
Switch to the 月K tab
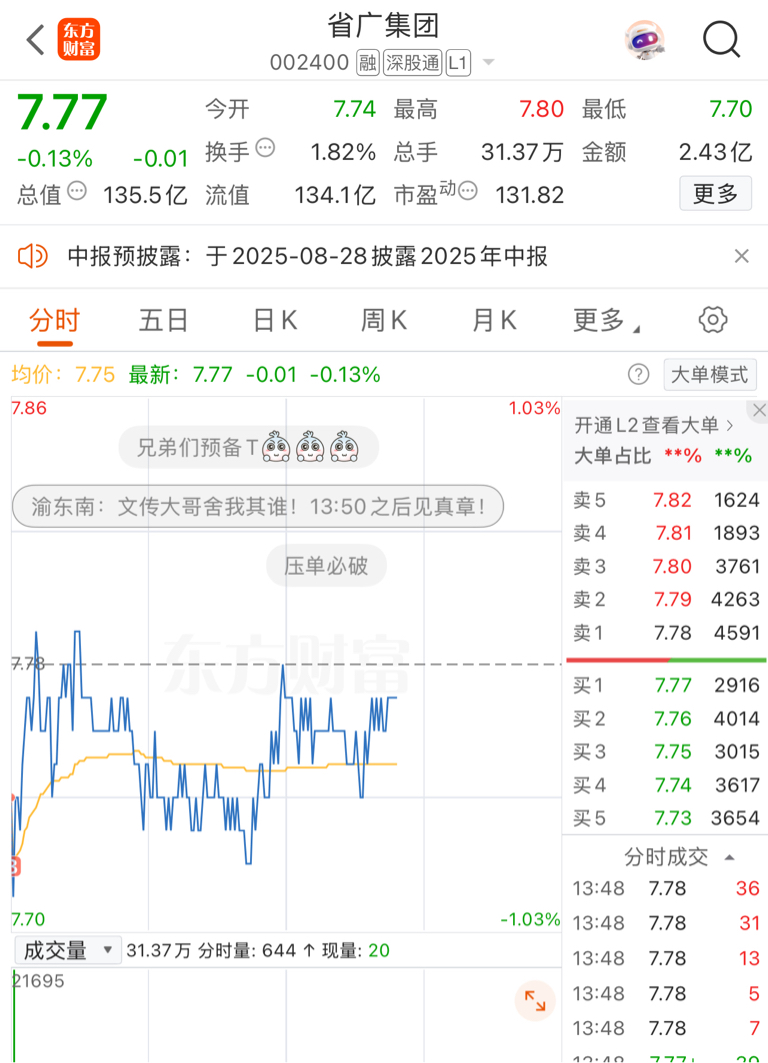point(494,321)
